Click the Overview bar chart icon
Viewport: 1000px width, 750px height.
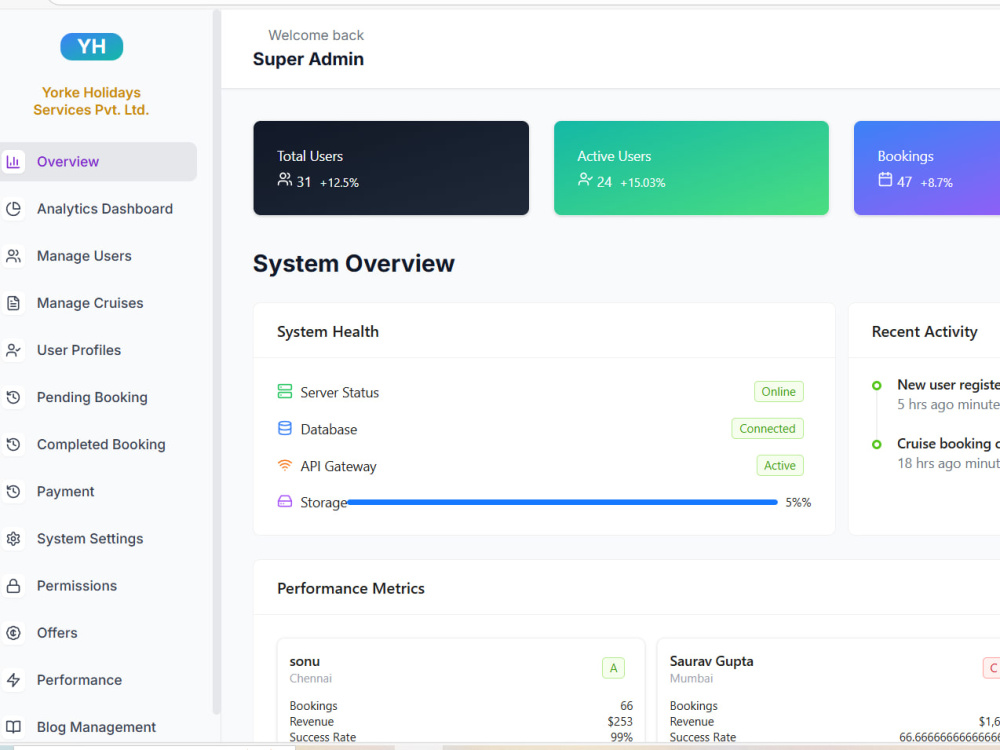[x=13, y=161]
